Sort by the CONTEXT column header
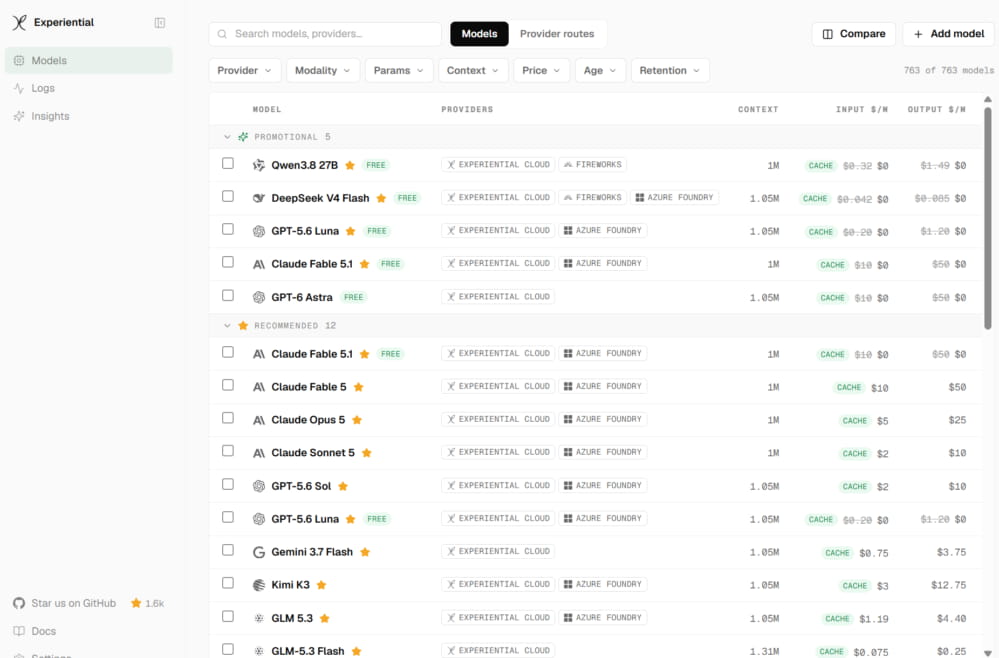Image resolution: width=999 pixels, height=658 pixels. 758,110
